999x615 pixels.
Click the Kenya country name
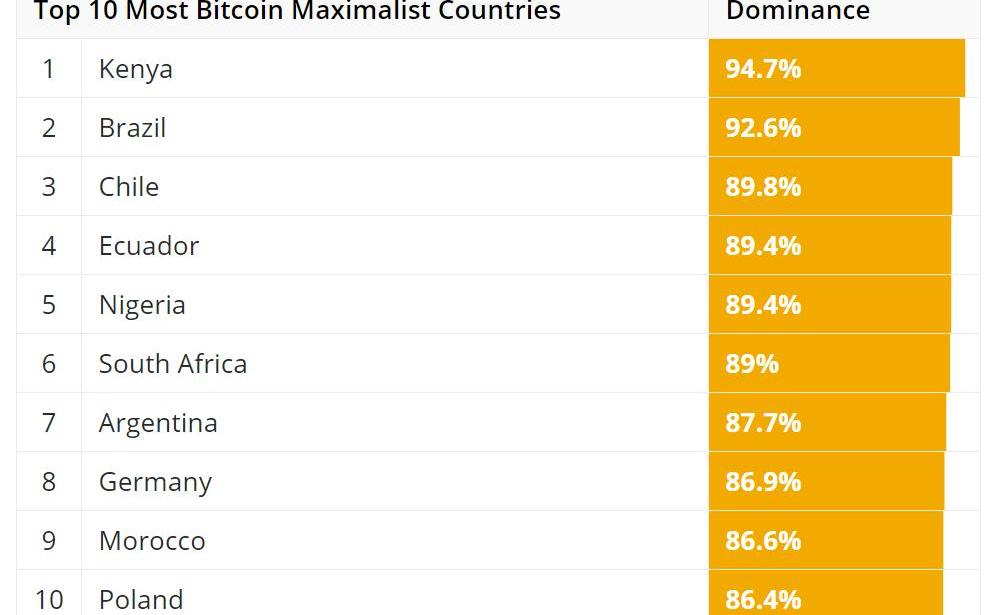coord(136,69)
